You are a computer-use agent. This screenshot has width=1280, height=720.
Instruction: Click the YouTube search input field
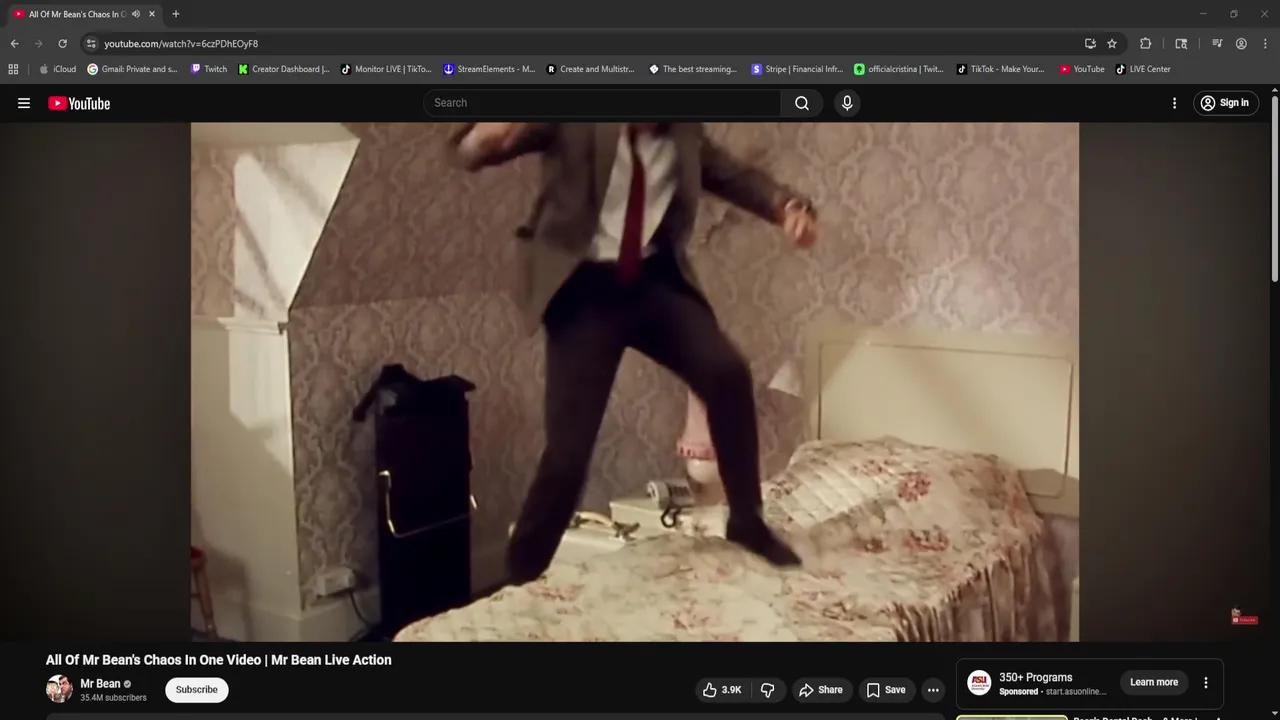click(x=602, y=103)
